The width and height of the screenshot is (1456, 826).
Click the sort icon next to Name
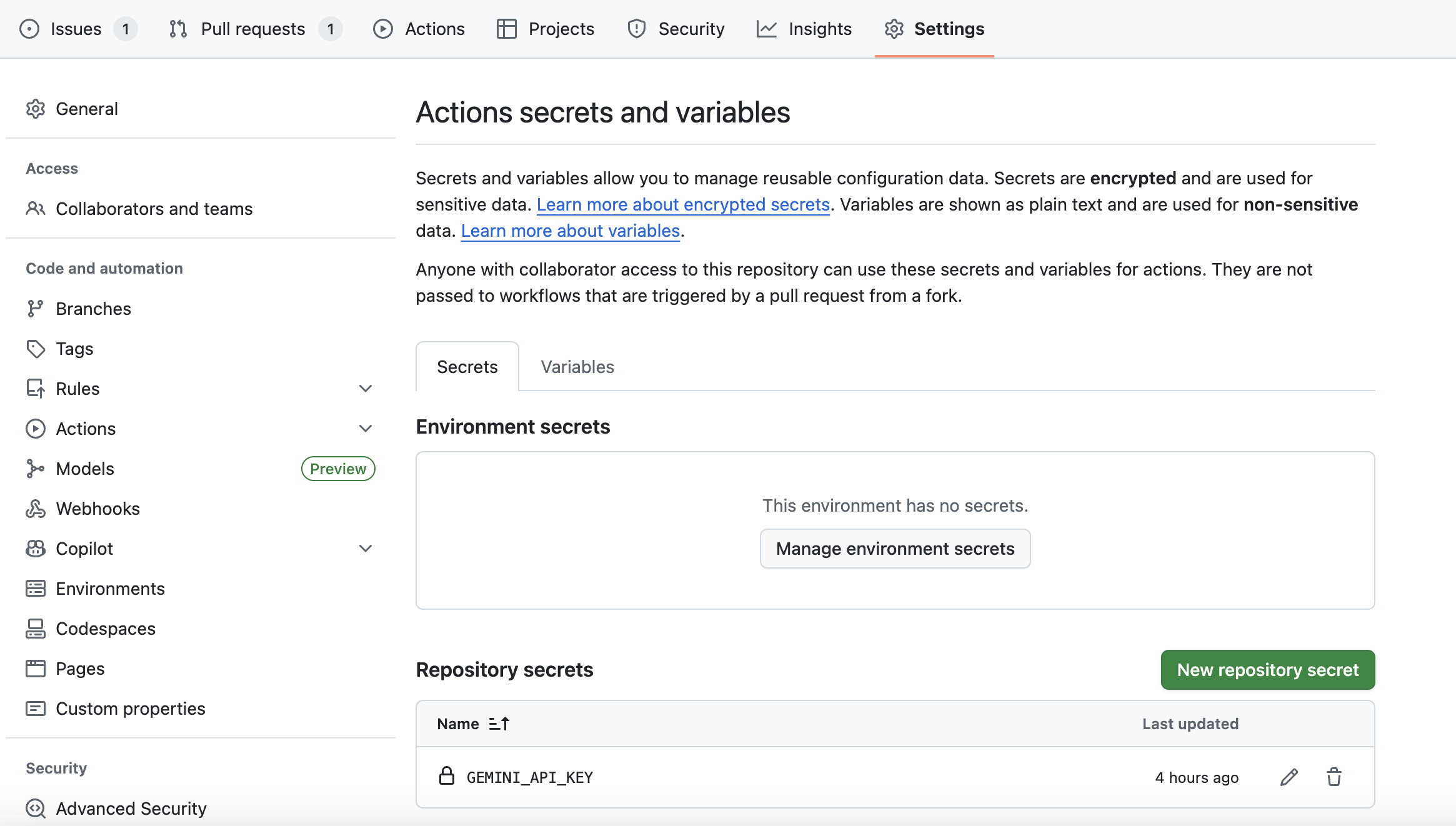(x=499, y=724)
